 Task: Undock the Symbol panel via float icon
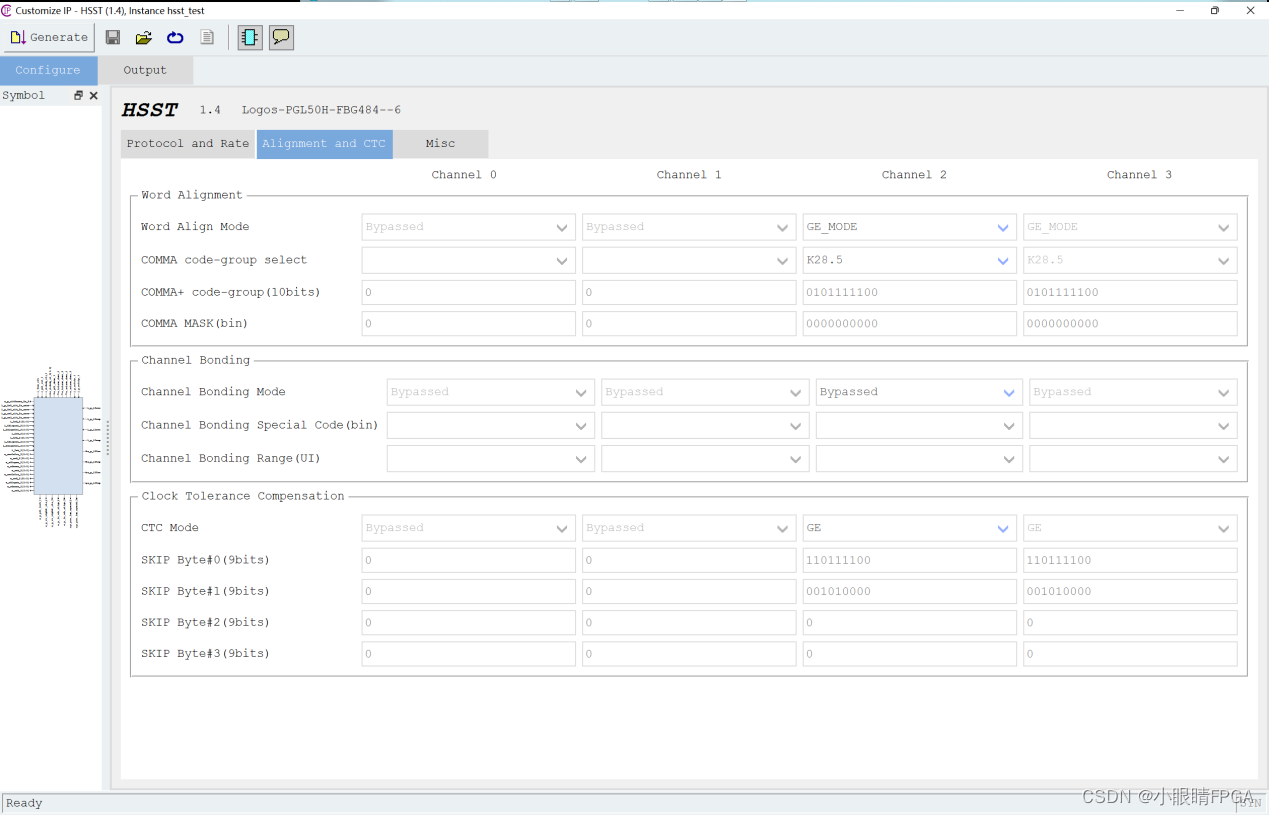(79, 95)
